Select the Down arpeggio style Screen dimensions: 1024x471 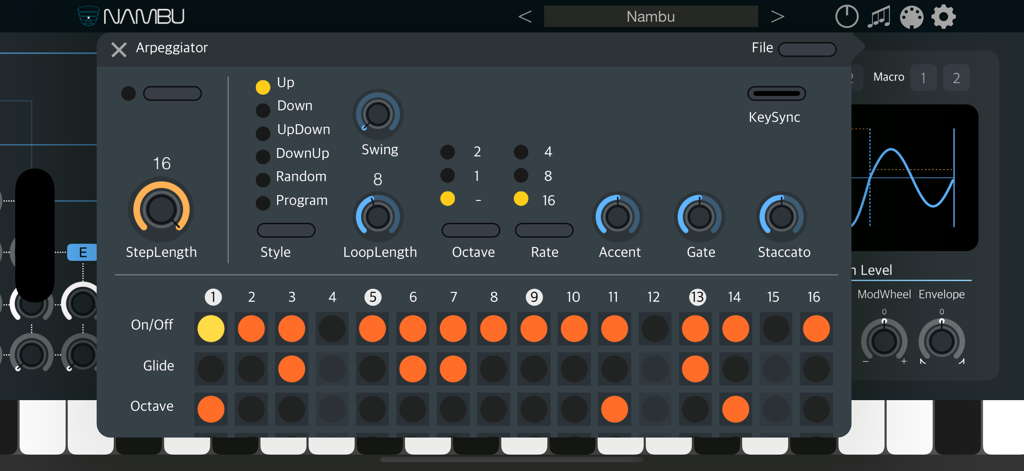click(x=263, y=110)
